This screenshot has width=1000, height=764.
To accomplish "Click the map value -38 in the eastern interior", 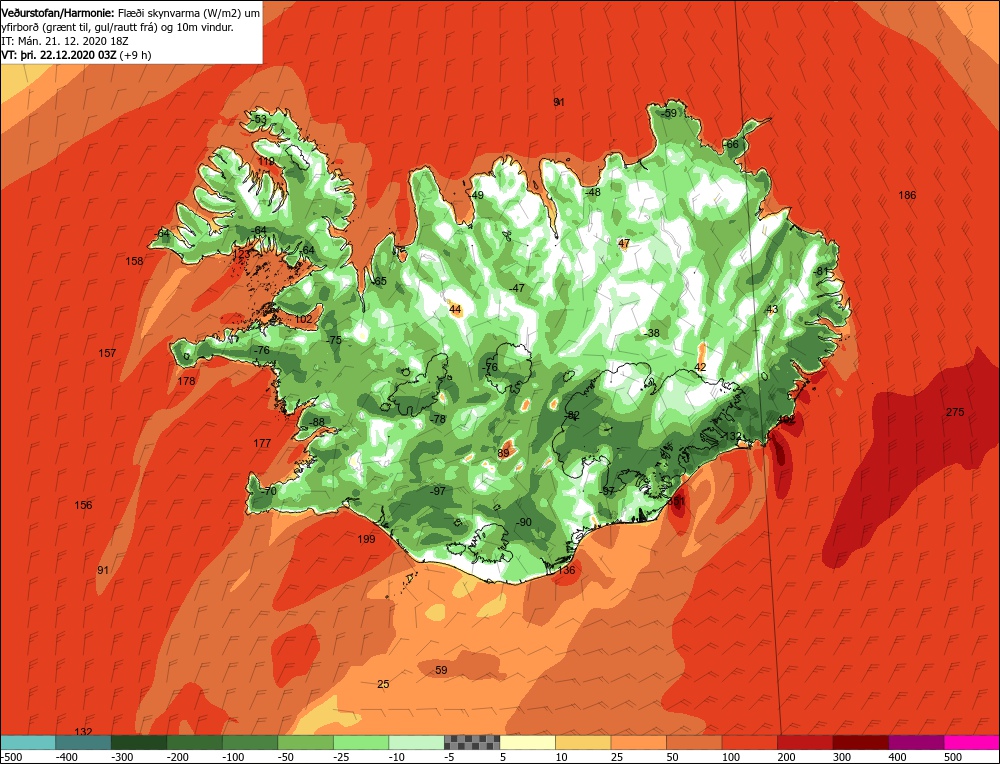I will (651, 333).
